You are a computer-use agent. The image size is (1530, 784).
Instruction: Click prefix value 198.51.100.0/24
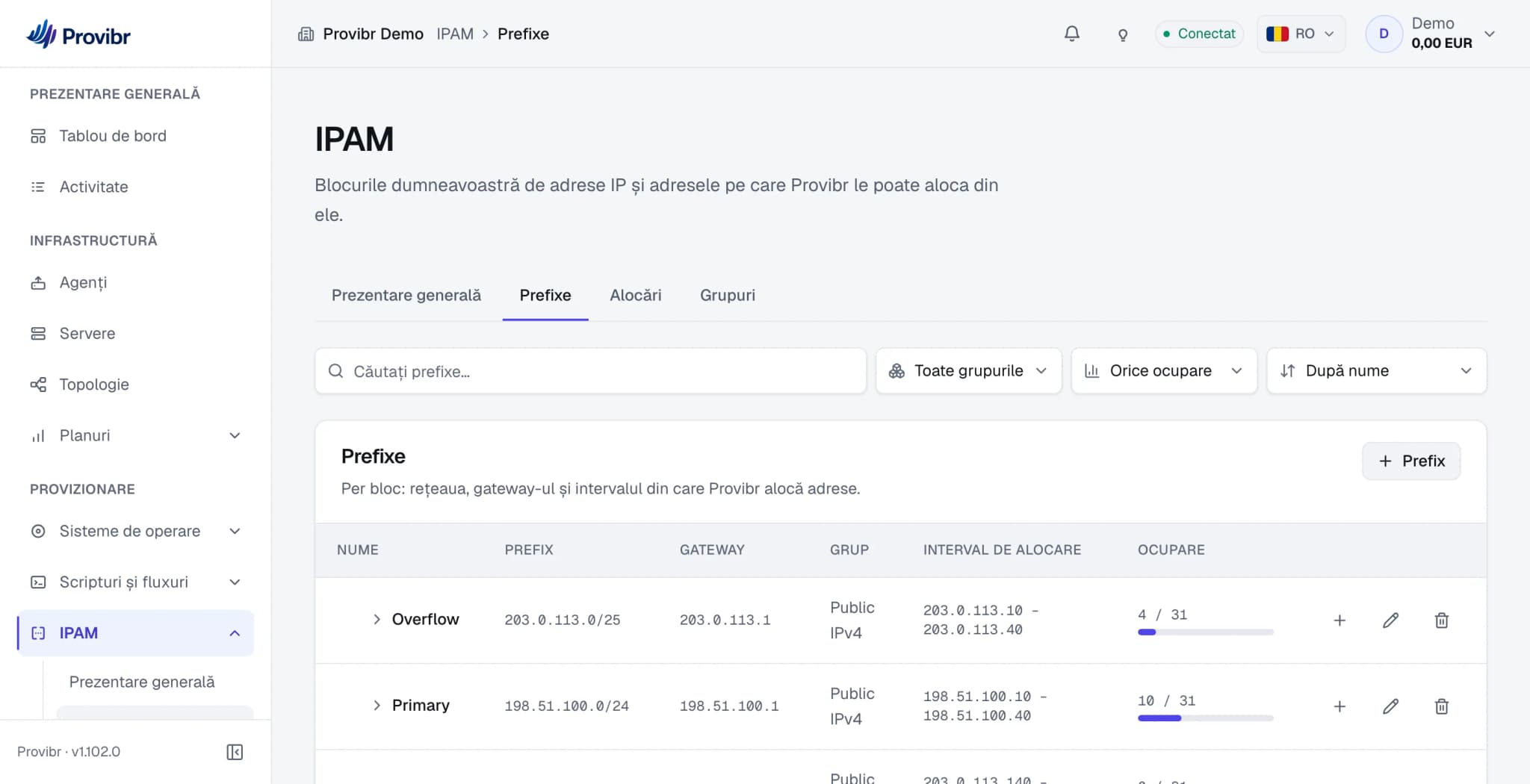tap(566, 706)
